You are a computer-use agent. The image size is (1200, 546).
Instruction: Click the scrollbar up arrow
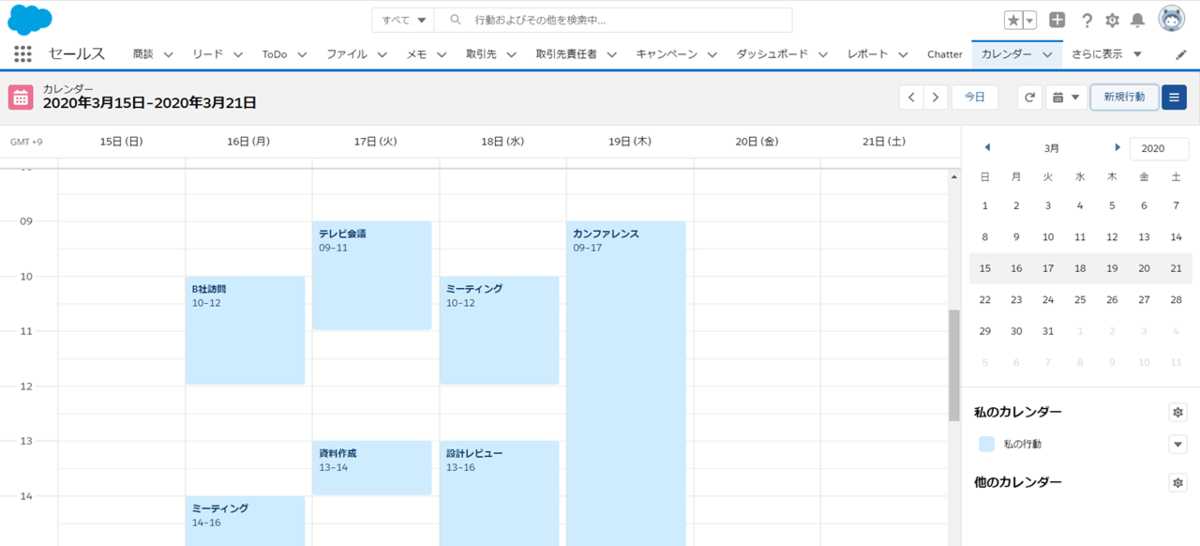point(954,176)
